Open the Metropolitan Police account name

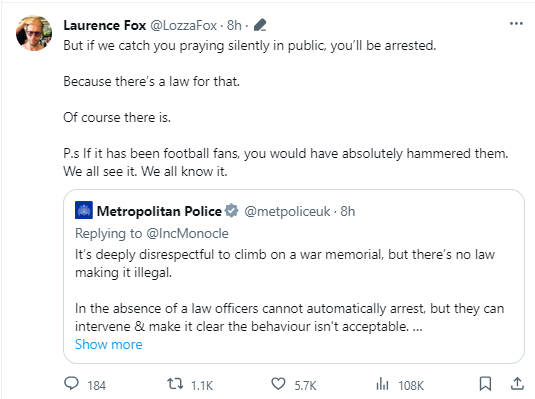click(x=159, y=211)
